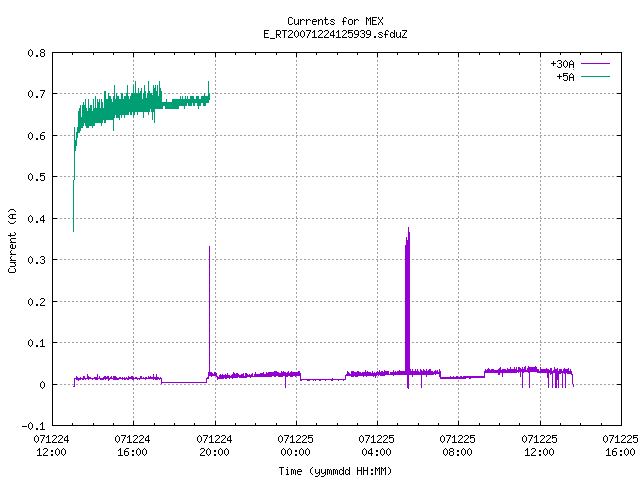Viewport: 640px width, 480px height.
Task: Click the 071225 04:00 time tick label
Action: click(376, 446)
